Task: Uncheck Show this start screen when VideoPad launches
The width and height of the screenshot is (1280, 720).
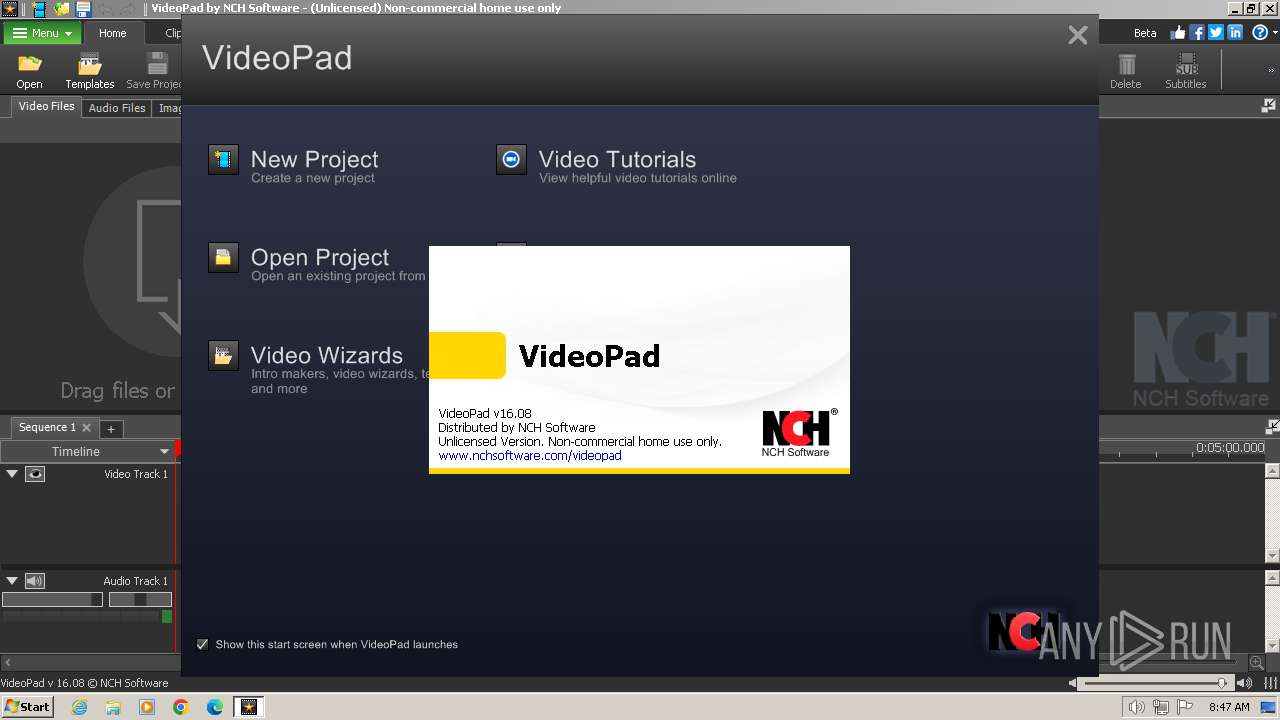Action: pos(203,644)
